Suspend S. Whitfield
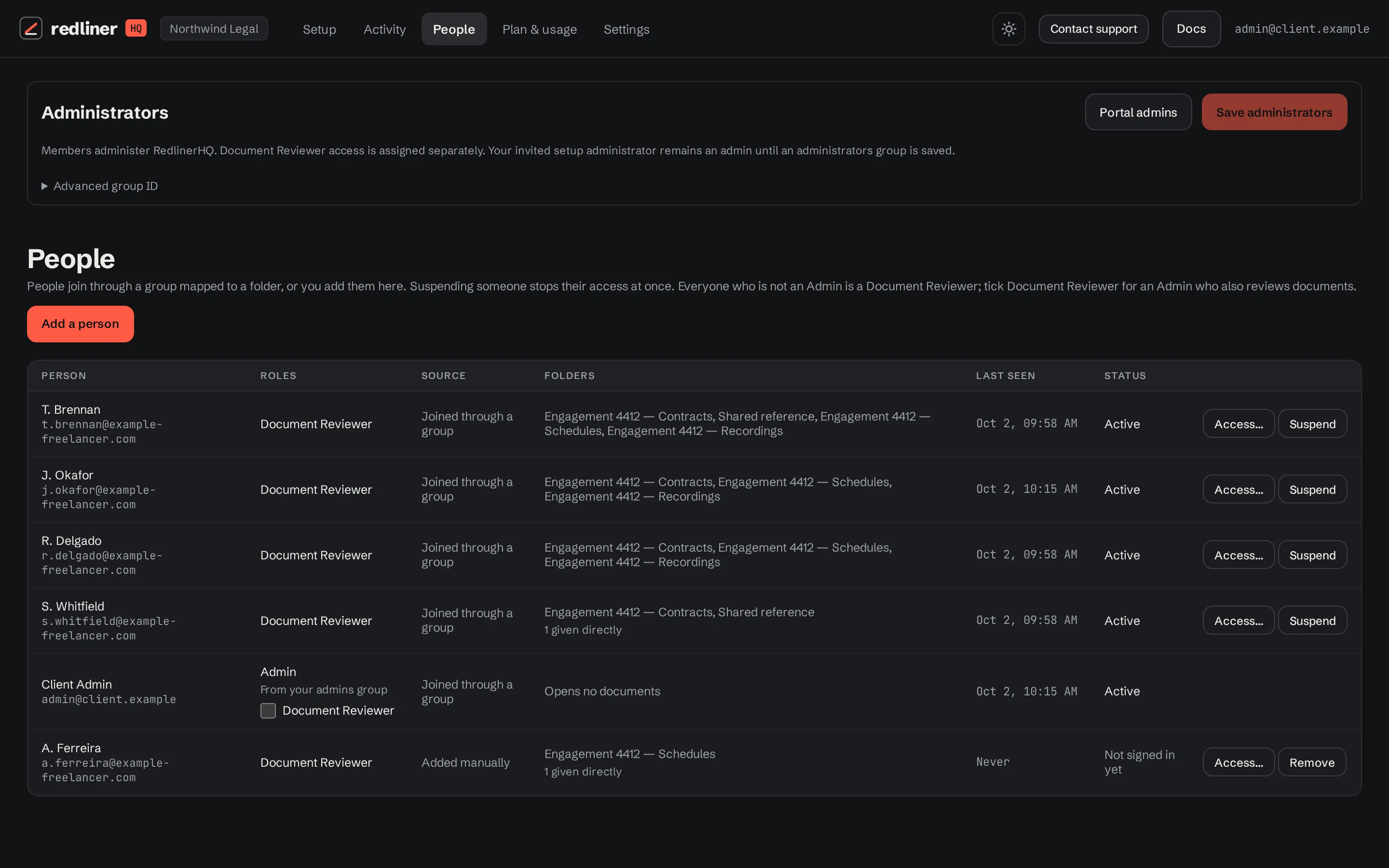 [x=1312, y=621]
